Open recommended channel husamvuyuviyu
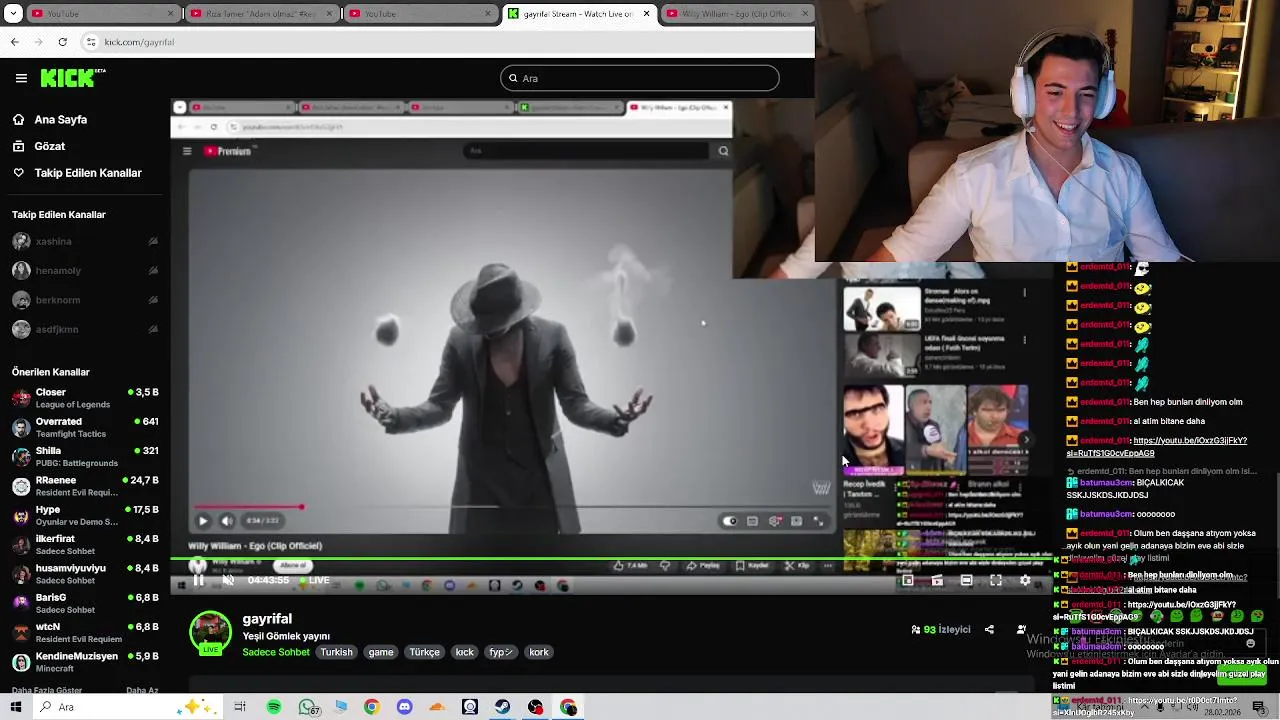Viewport: 1280px width, 720px height. pos(85,574)
